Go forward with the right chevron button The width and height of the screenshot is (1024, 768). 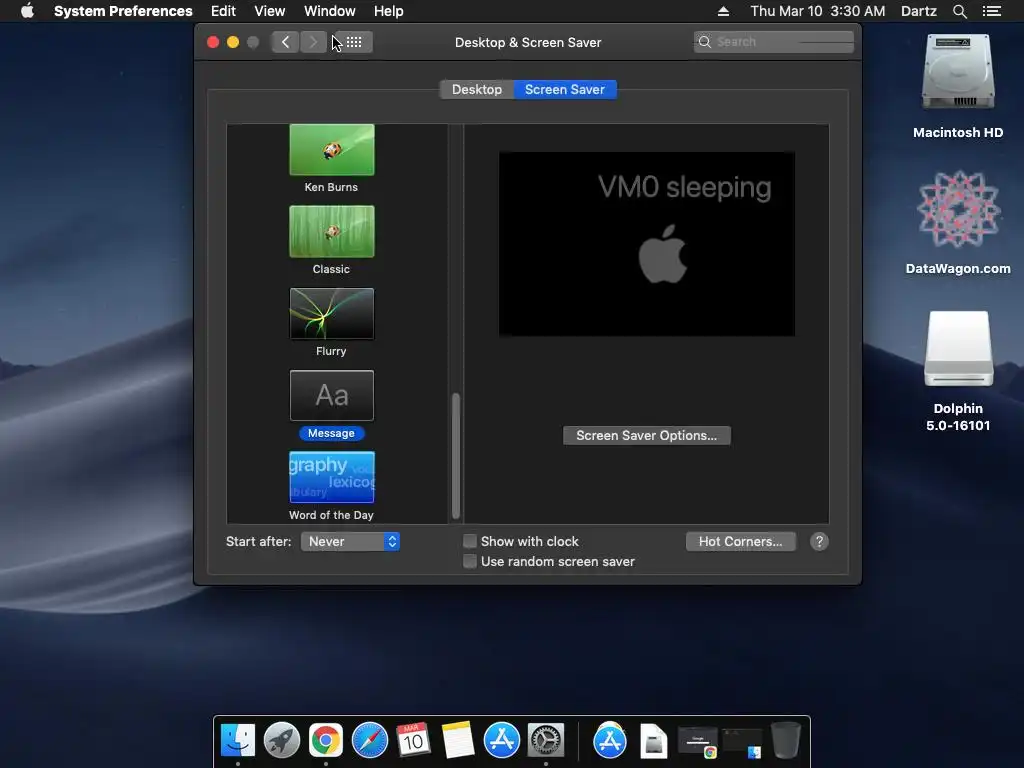[313, 42]
